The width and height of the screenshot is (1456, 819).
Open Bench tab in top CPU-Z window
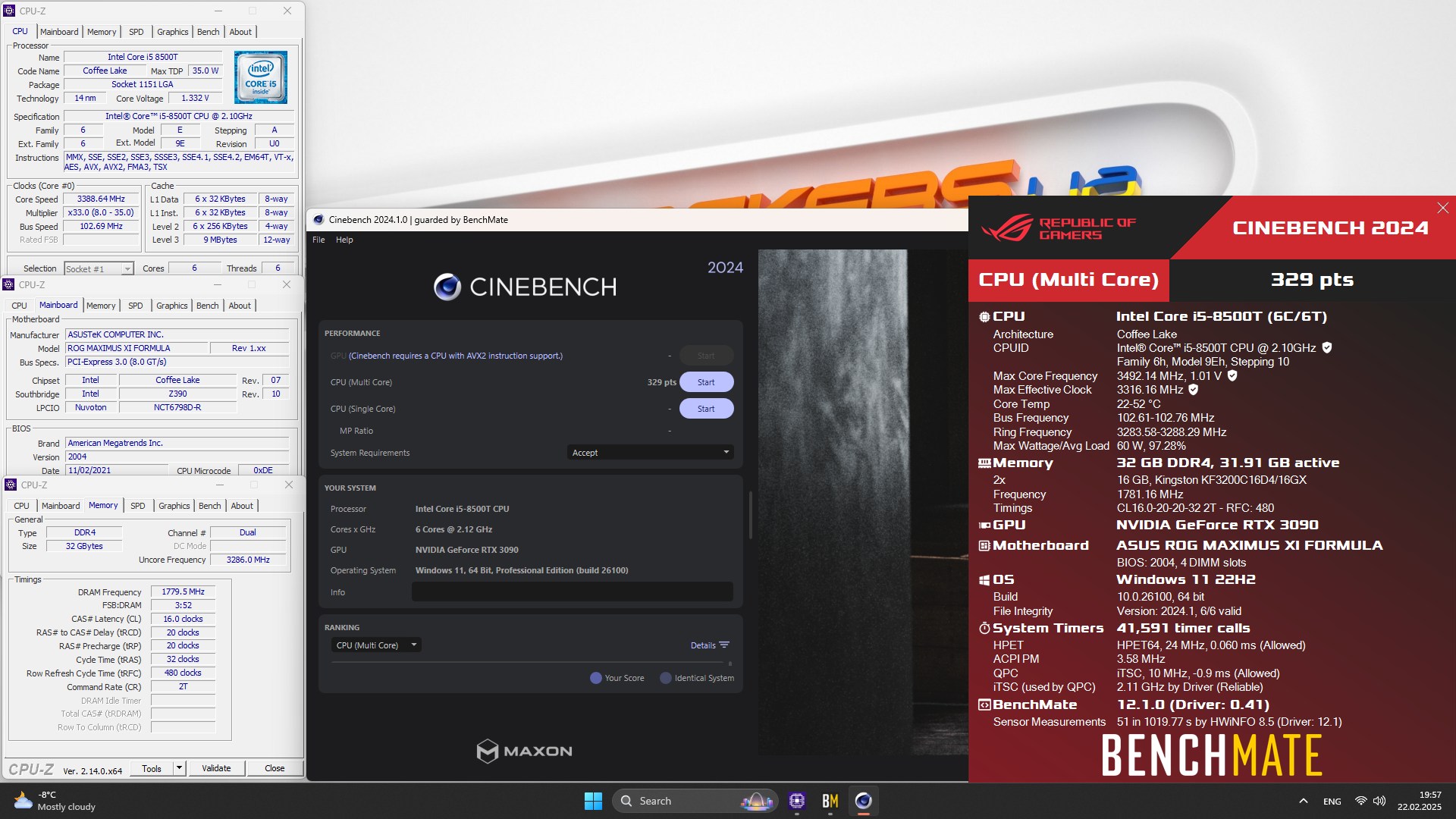pyautogui.click(x=208, y=32)
